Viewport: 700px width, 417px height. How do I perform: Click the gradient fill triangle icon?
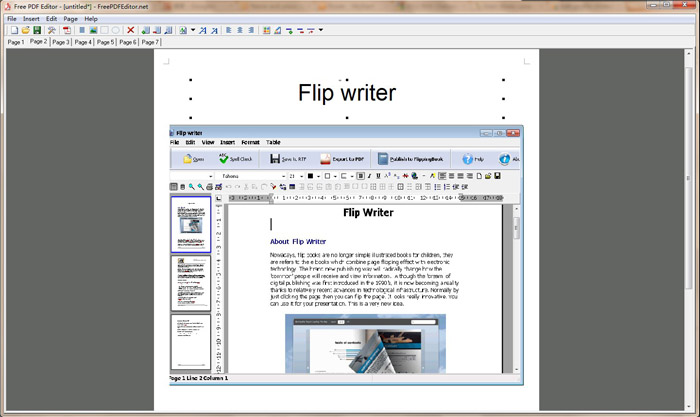pyautogui.click(x=278, y=30)
